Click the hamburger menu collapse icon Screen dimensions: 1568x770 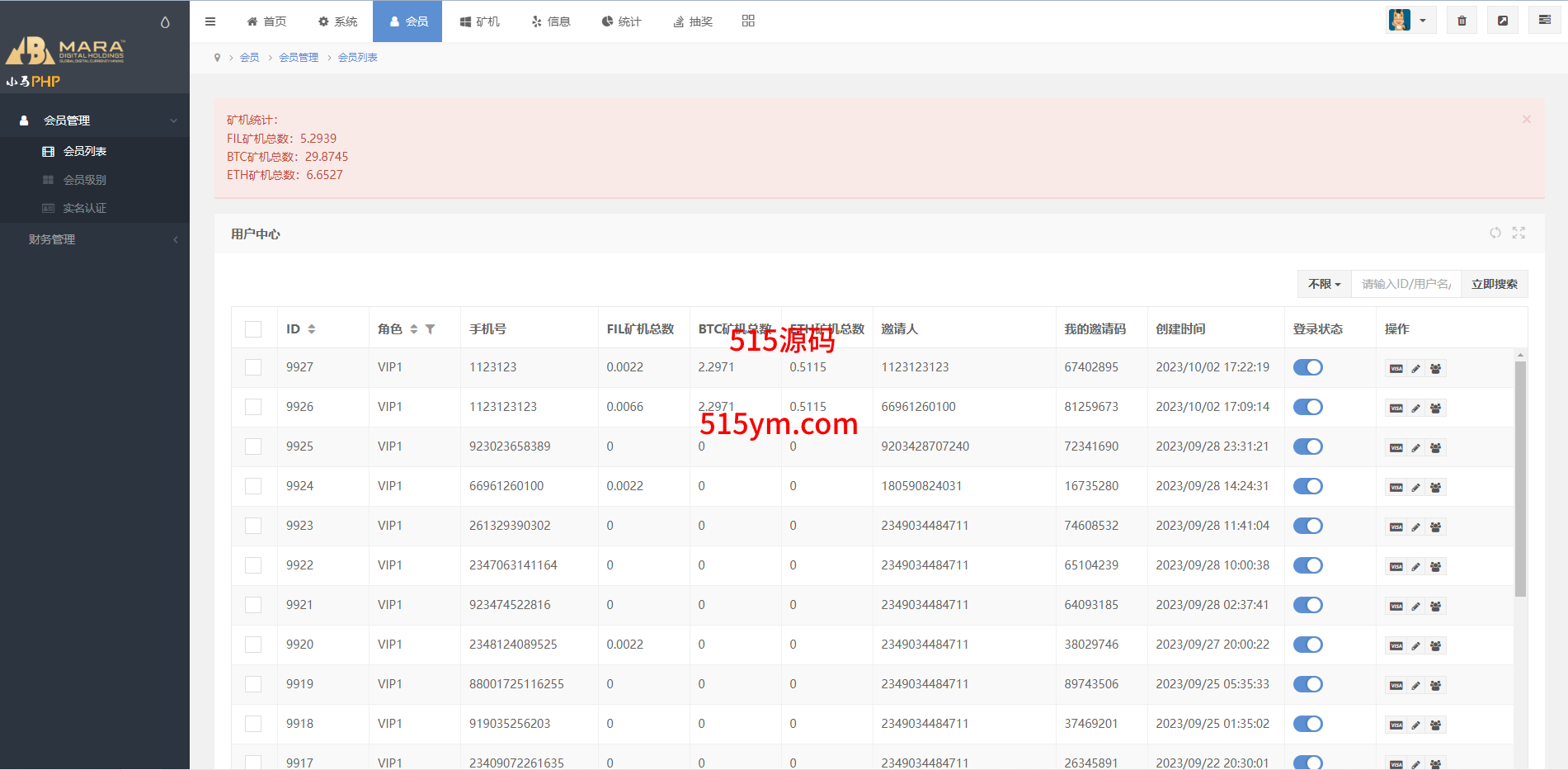[210, 21]
